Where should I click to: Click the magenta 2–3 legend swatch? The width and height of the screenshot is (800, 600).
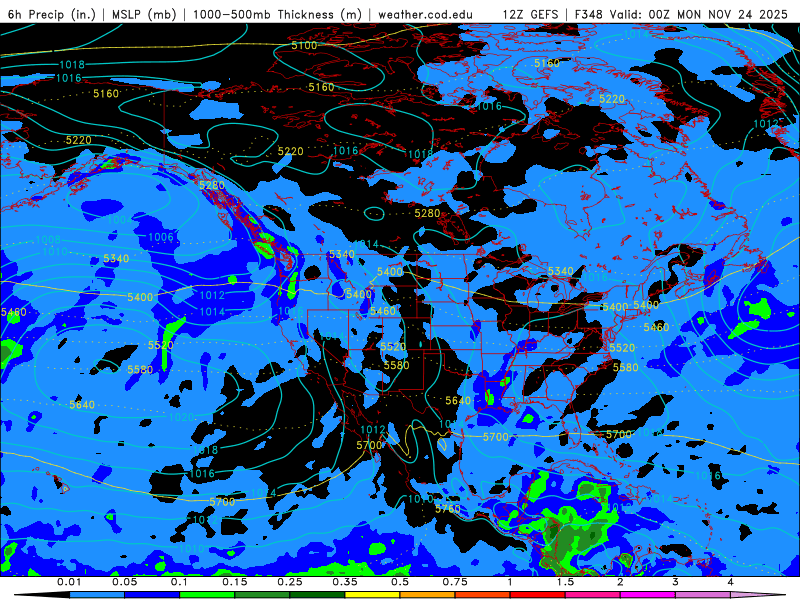click(x=648, y=595)
